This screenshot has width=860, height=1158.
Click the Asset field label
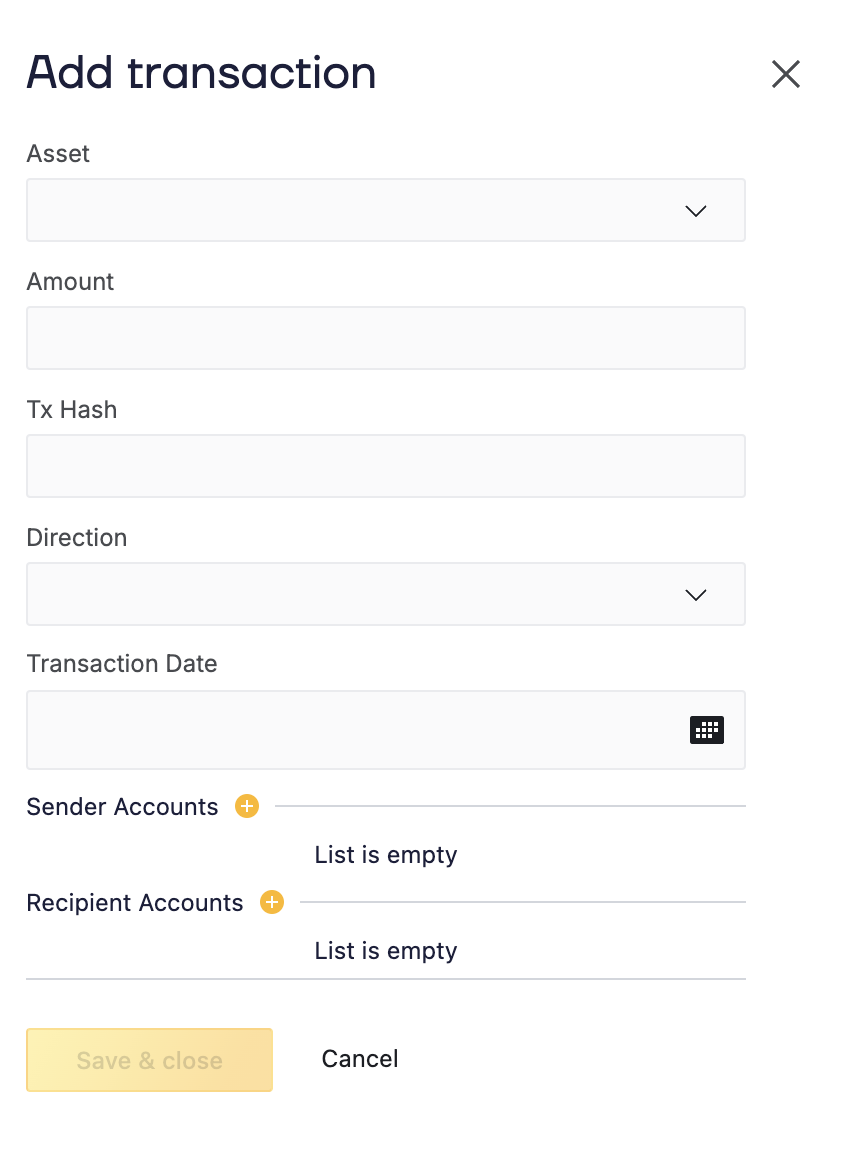pyautogui.click(x=58, y=154)
